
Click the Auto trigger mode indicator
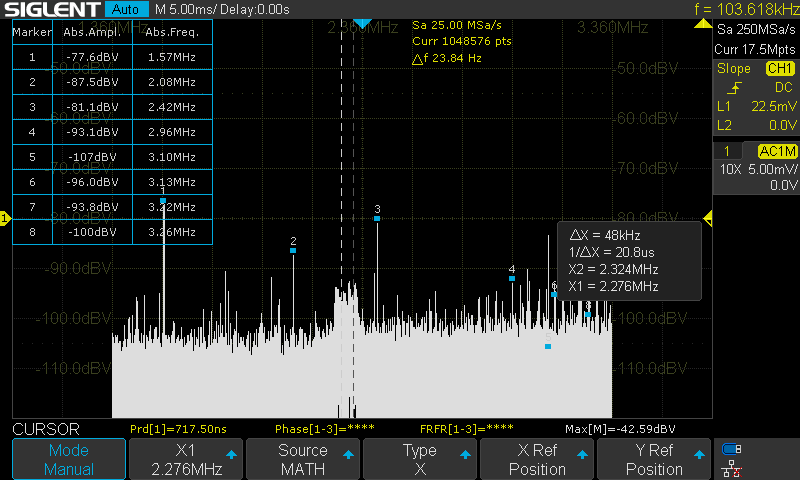click(x=126, y=9)
